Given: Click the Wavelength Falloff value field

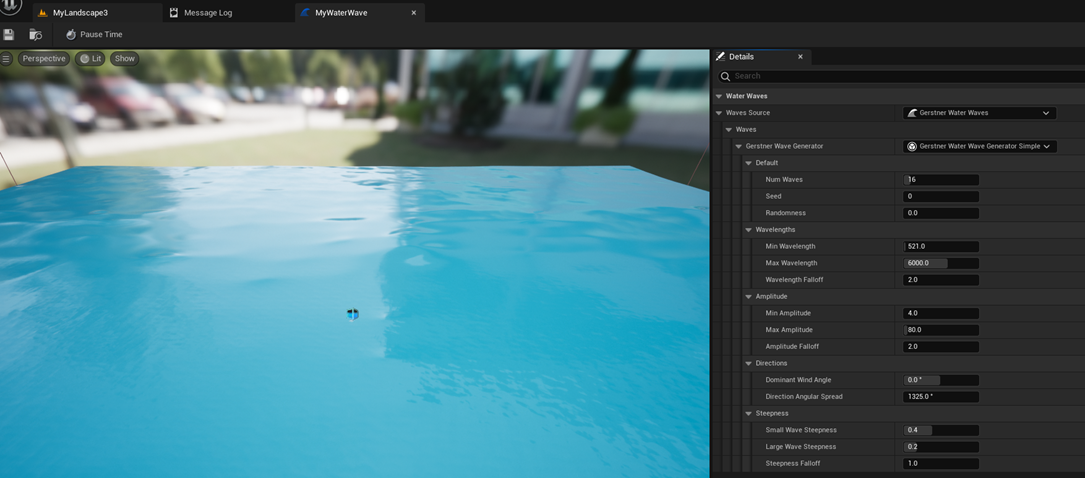Looking at the screenshot, I should click(x=941, y=280).
